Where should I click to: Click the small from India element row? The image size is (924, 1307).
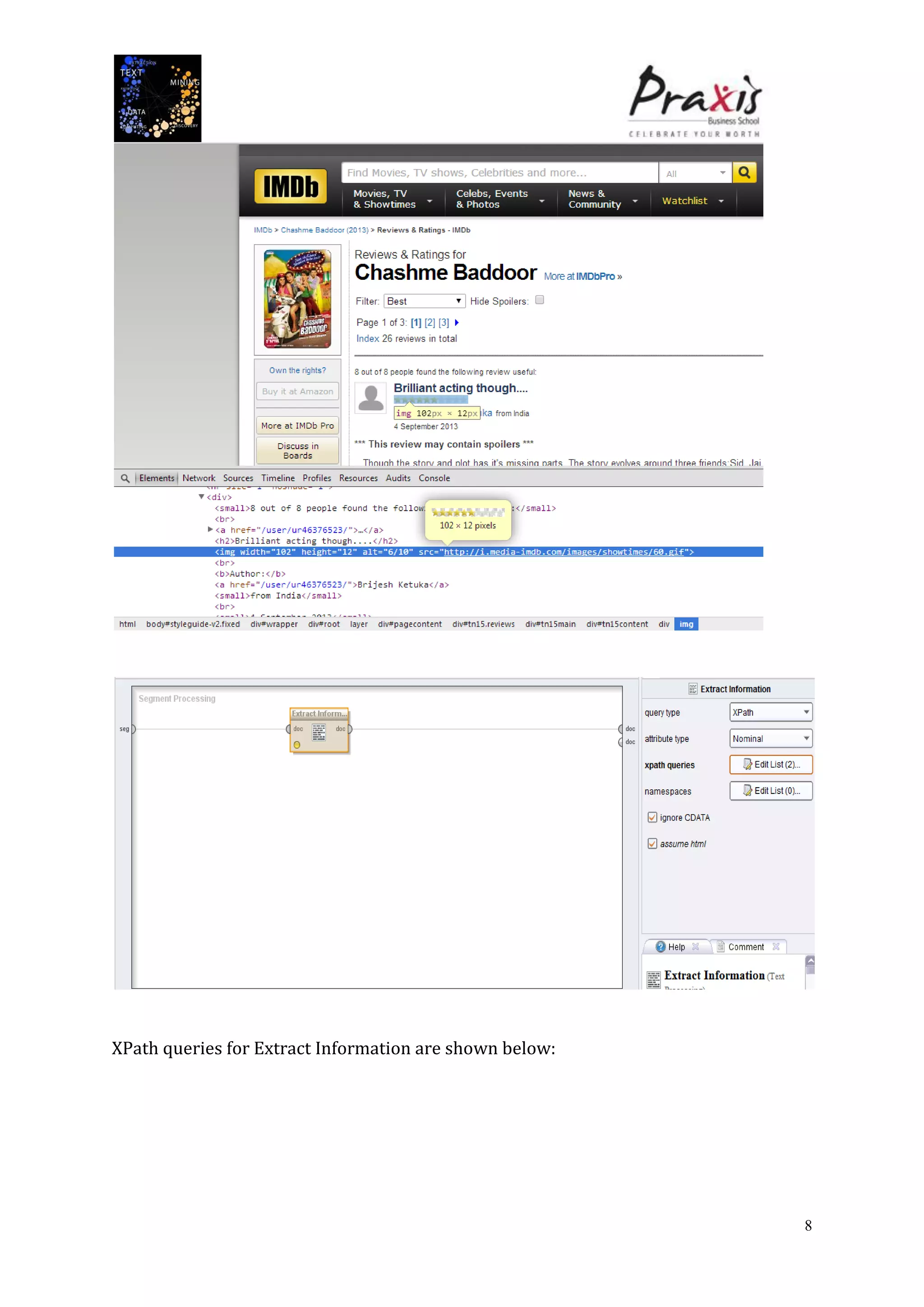[x=277, y=595]
